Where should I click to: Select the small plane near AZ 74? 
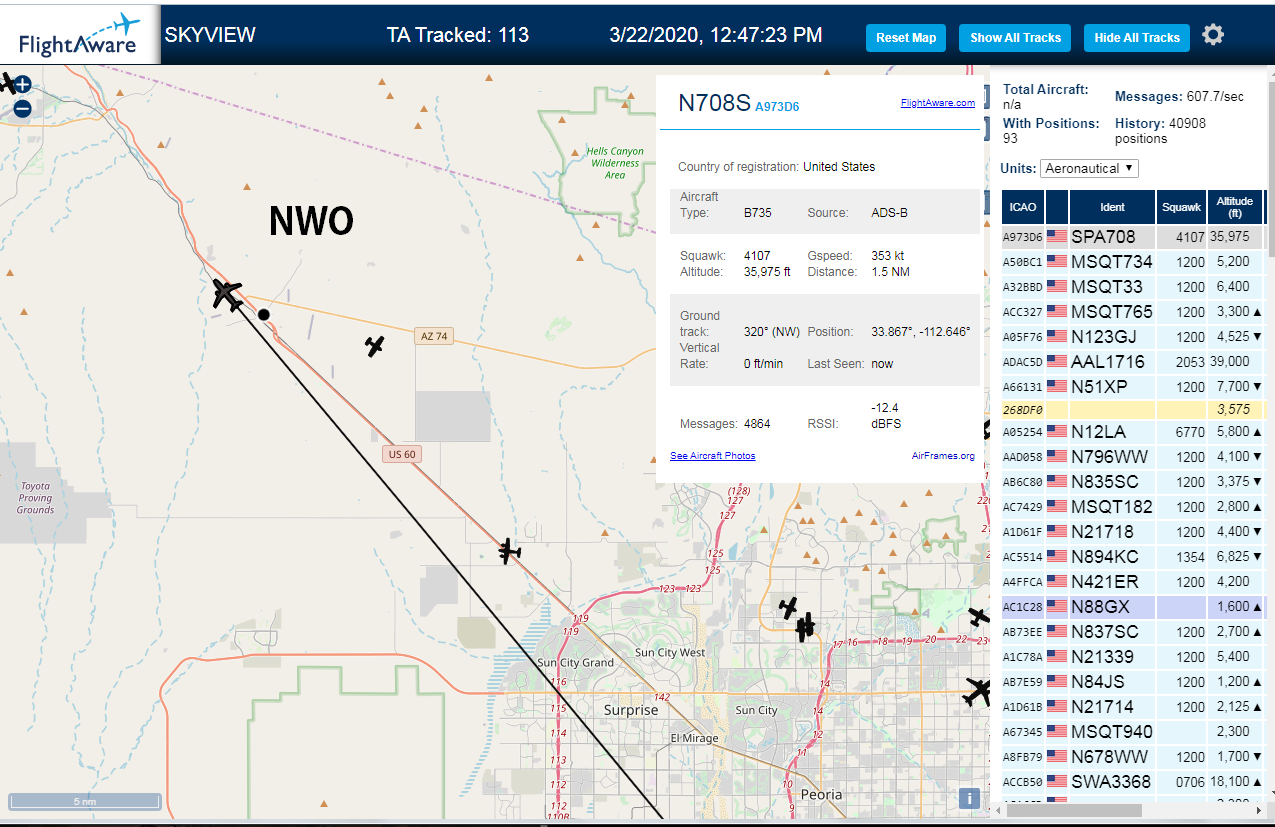coord(375,346)
